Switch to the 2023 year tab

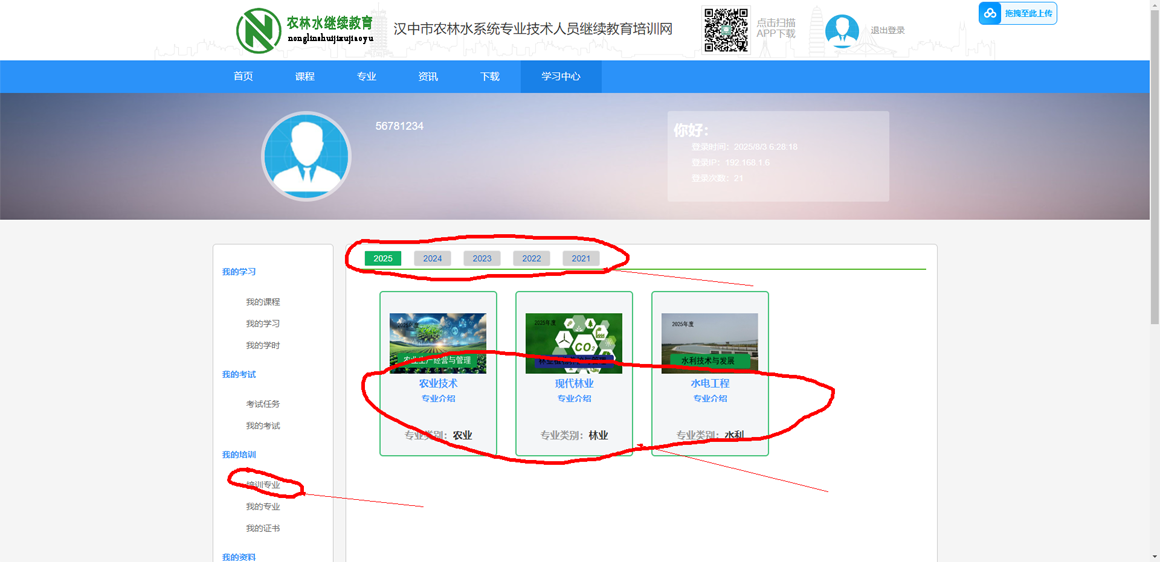click(482, 258)
